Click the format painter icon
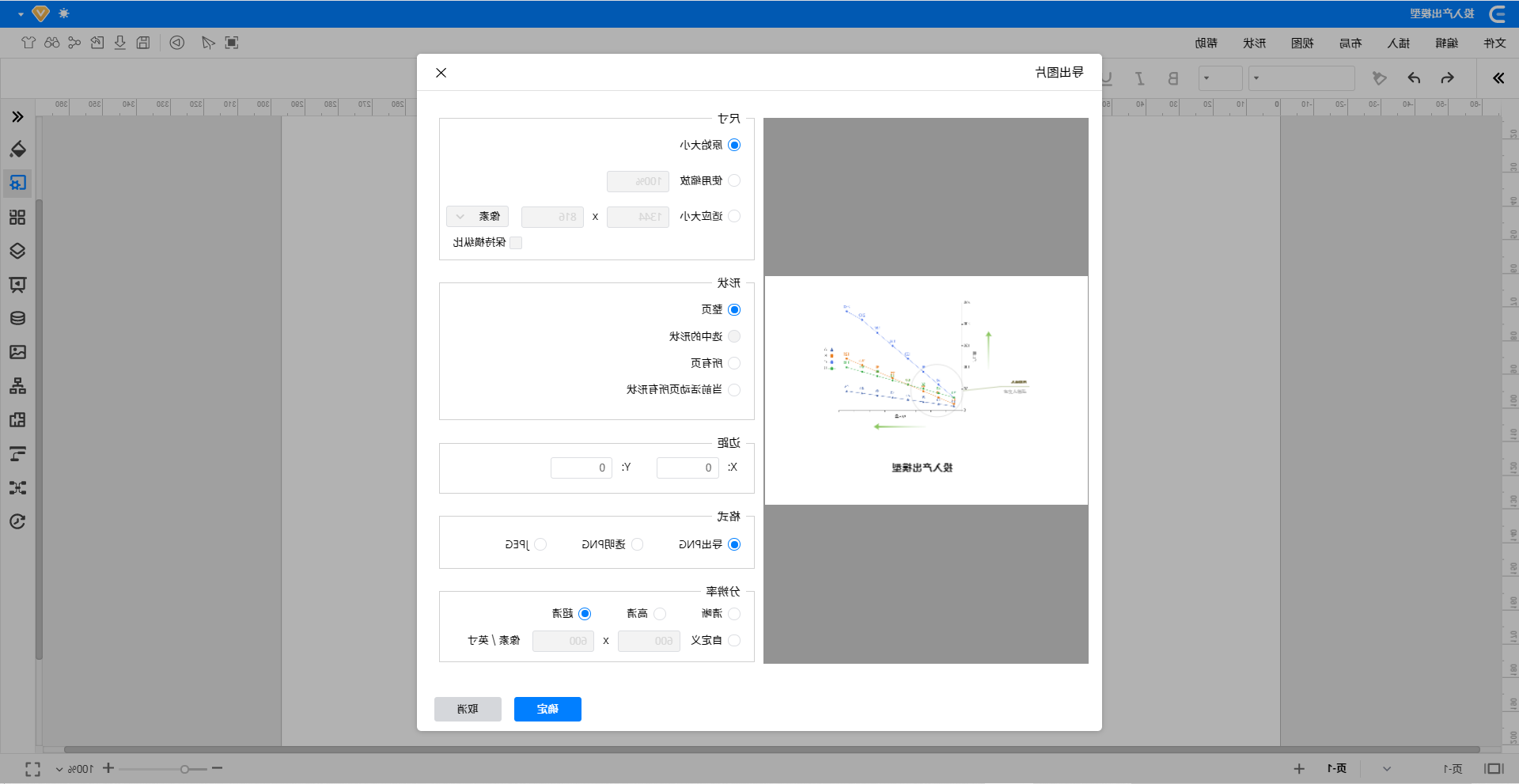The width and height of the screenshot is (1519, 784). pyautogui.click(x=1380, y=78)
